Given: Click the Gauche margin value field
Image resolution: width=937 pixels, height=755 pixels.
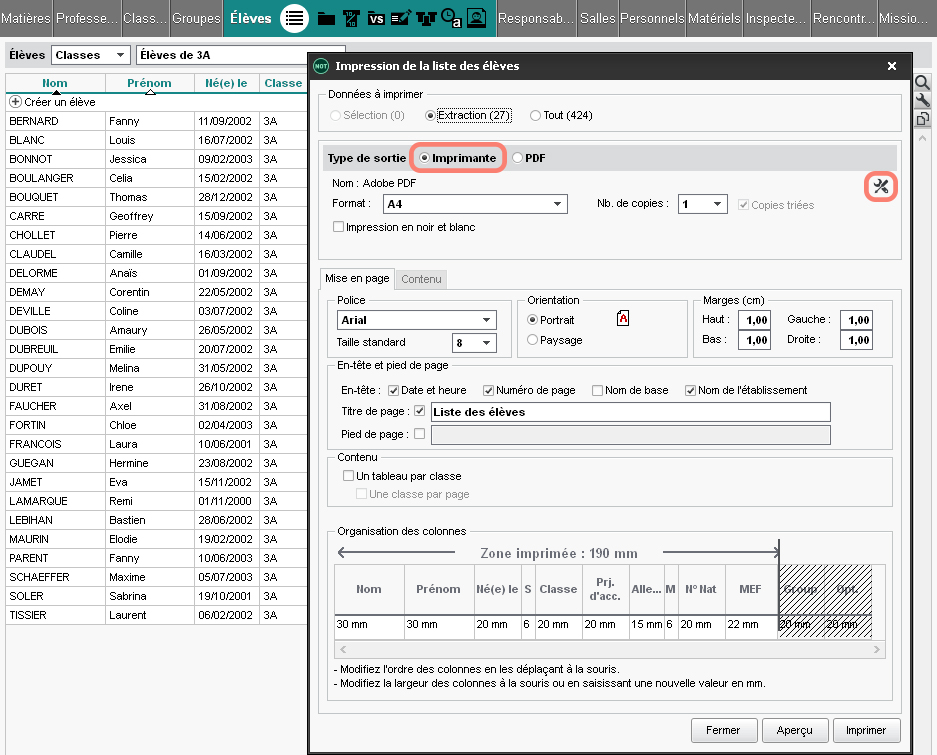Looking at the screenshot, I should tap(856, 320).
